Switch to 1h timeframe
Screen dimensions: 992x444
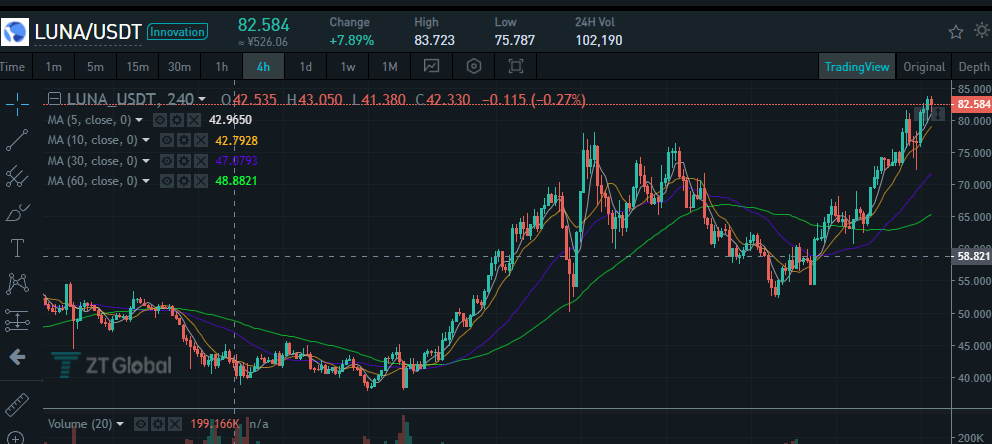(221, 66)
